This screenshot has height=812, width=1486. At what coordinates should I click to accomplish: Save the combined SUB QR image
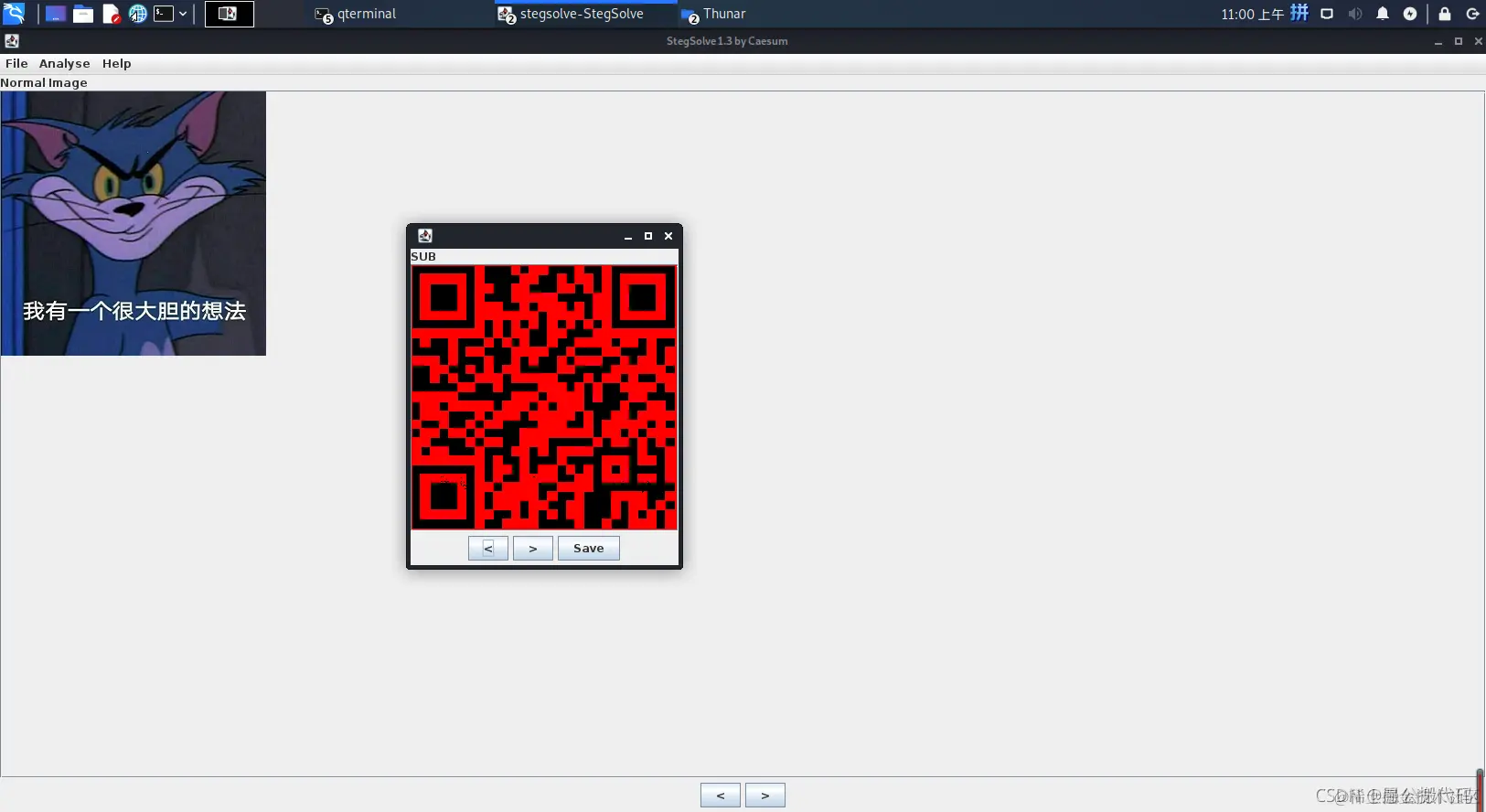pyautogui.click(x=589, y=548)
